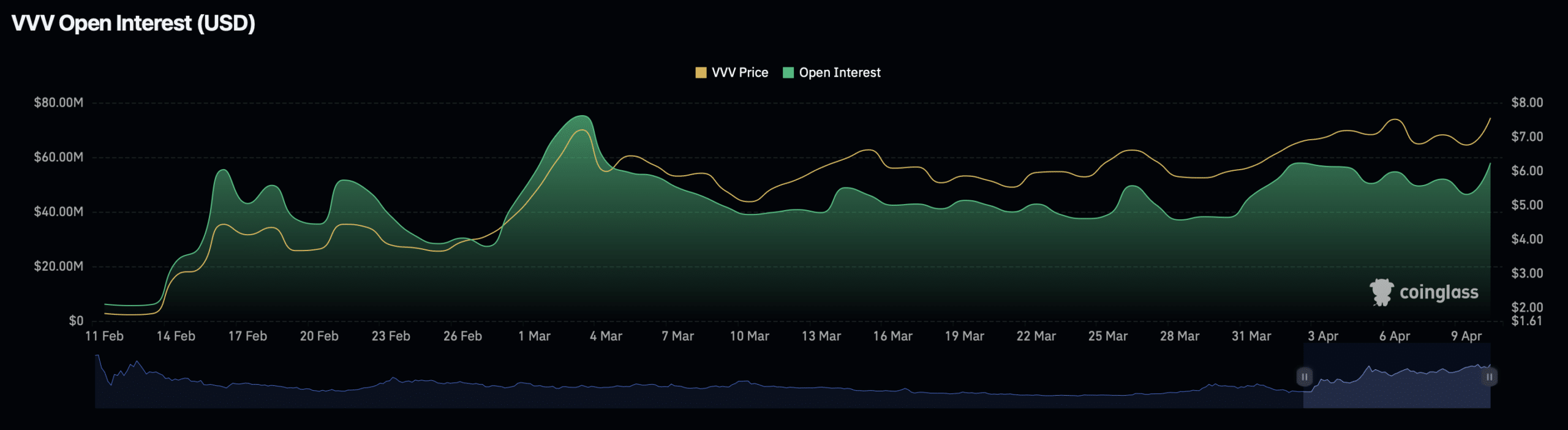Select the 22 Mar date label

coord(1036,336)
